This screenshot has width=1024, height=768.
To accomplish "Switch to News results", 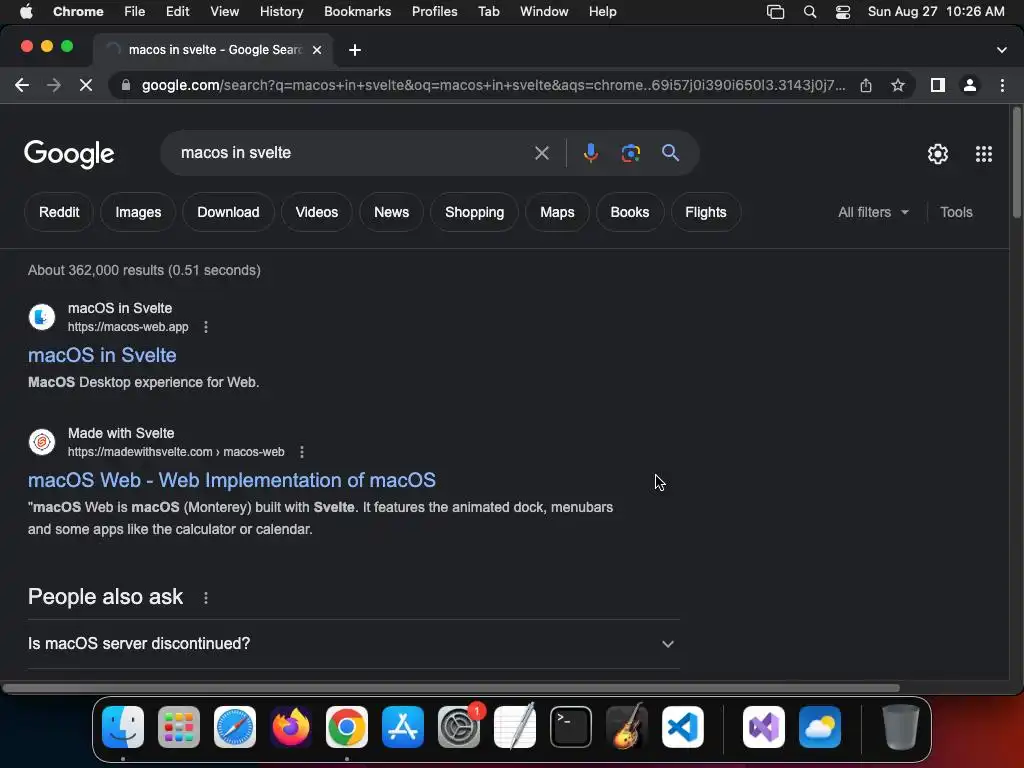I will pyautogui.click(x=391, y=212).
